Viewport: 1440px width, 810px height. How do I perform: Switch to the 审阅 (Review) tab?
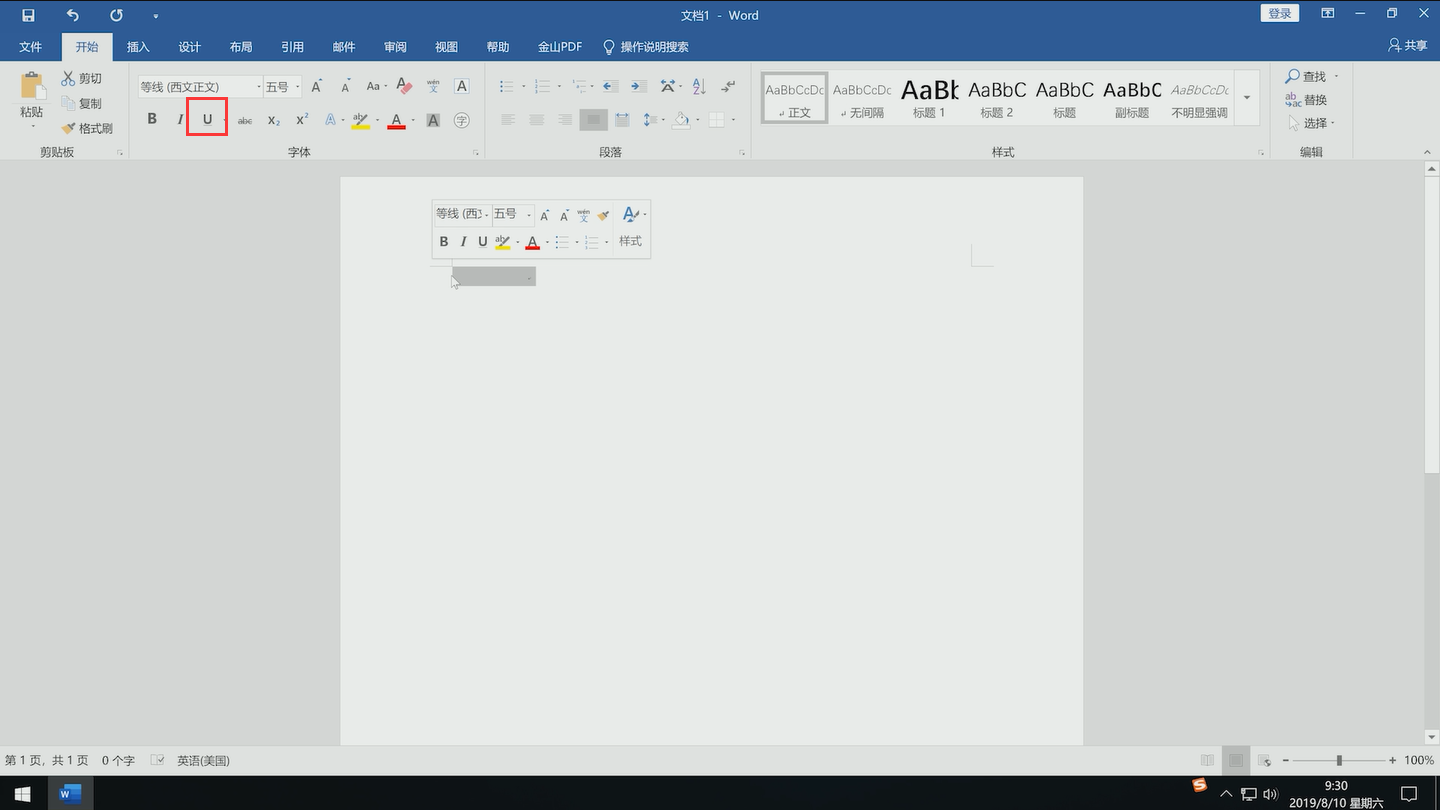395,47
